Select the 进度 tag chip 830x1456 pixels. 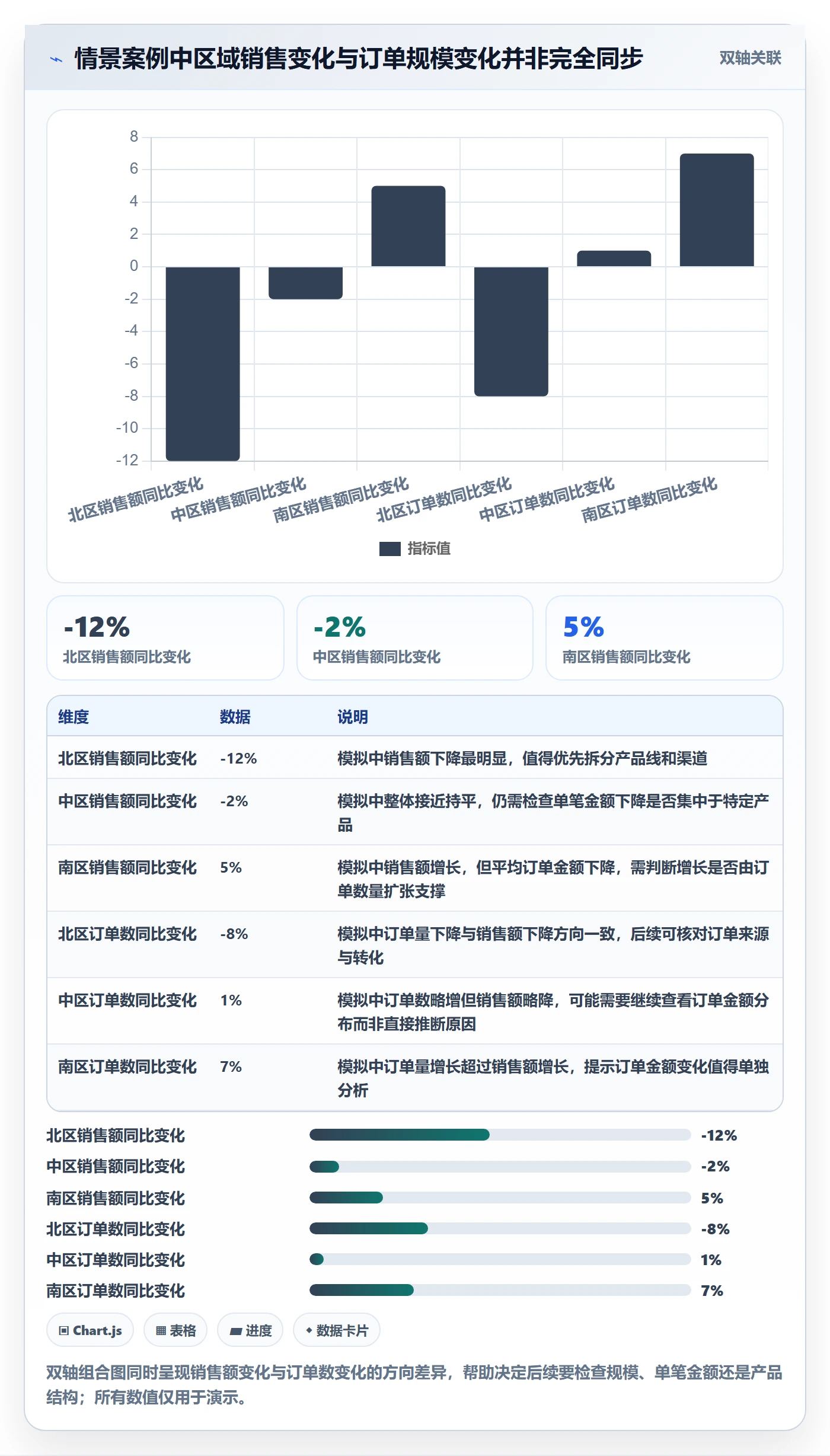click(250, 1330)
